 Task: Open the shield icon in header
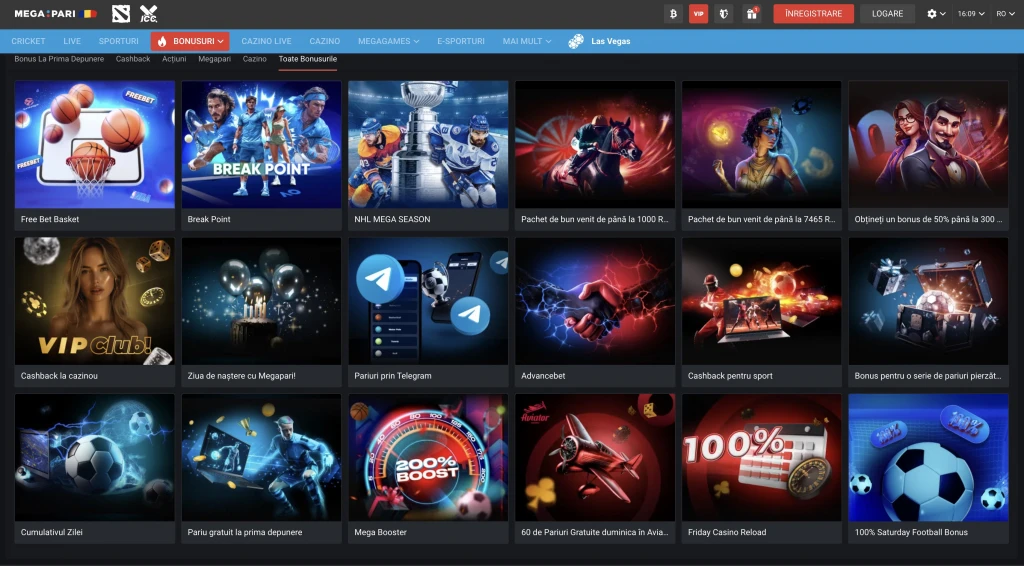pyautogui.click(x=725, y=14)
